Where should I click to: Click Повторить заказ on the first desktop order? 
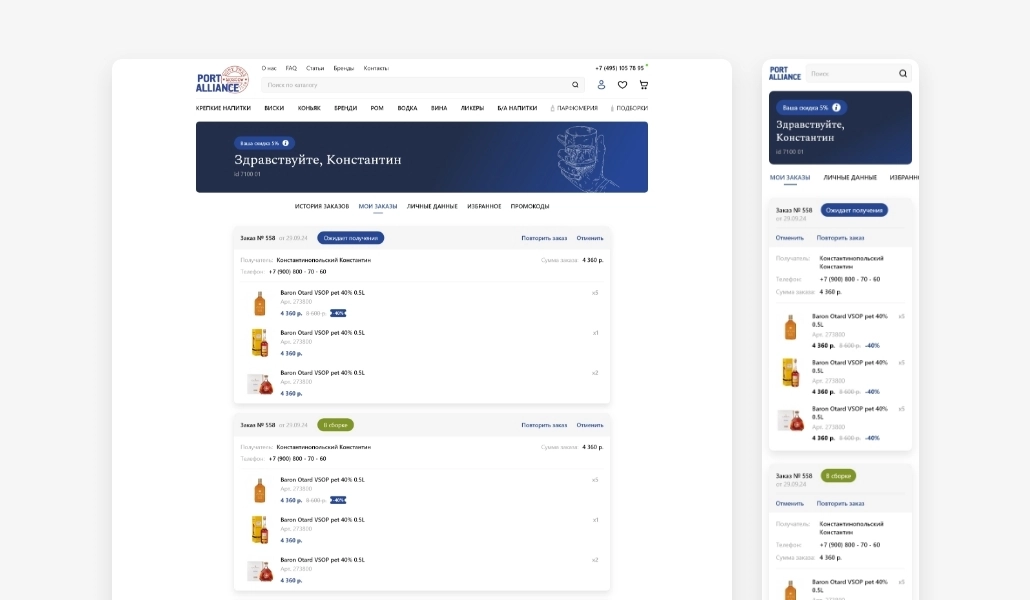(544, 238)
